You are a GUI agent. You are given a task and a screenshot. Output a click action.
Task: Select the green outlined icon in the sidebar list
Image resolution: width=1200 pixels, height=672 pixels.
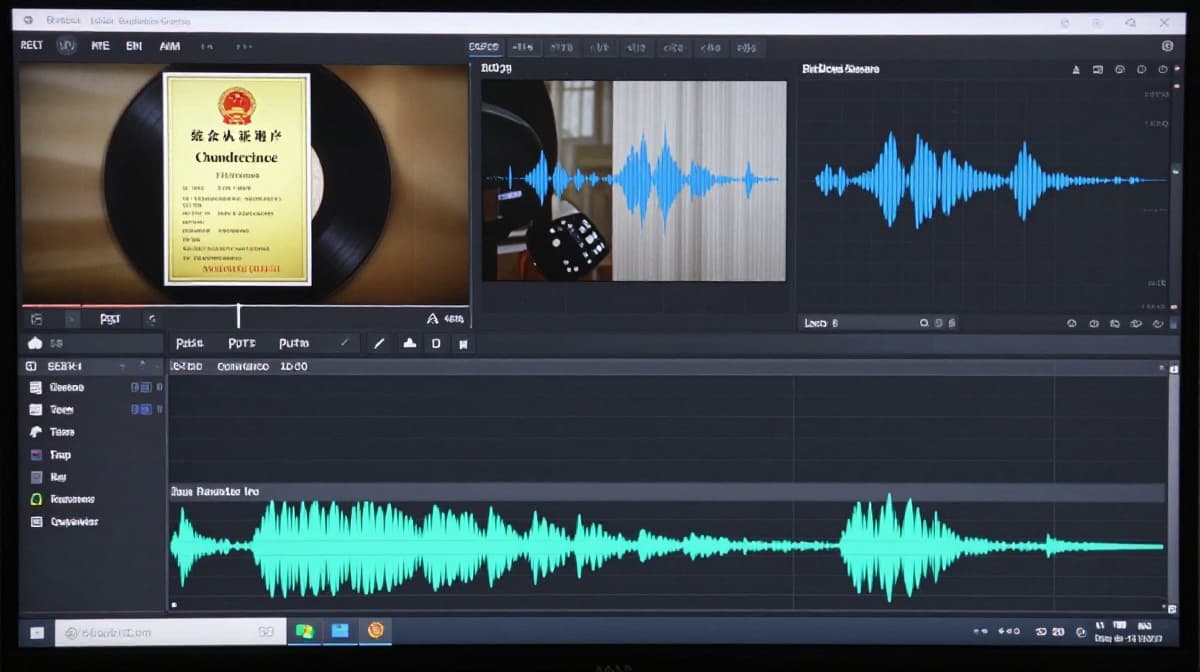36,499
